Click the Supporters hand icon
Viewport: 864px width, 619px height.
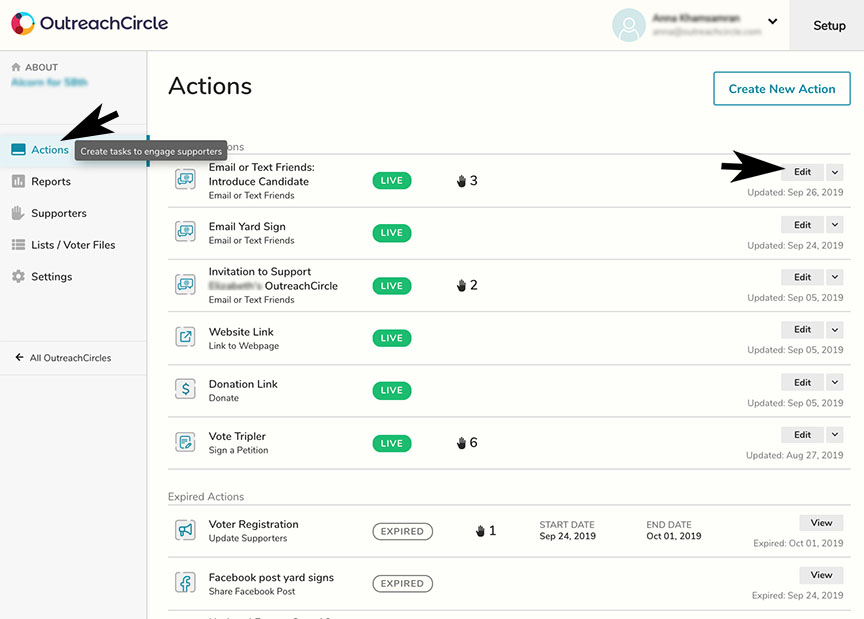[18, 213]
